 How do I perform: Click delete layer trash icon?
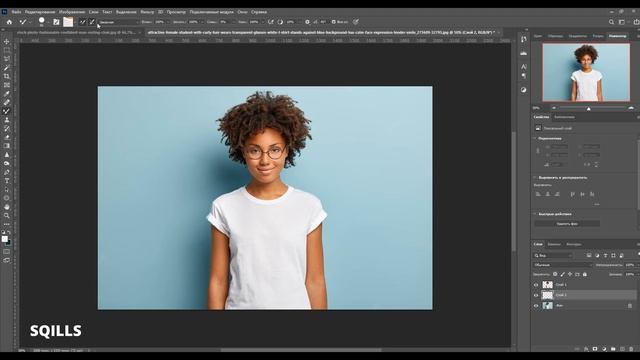click(631, 349)
